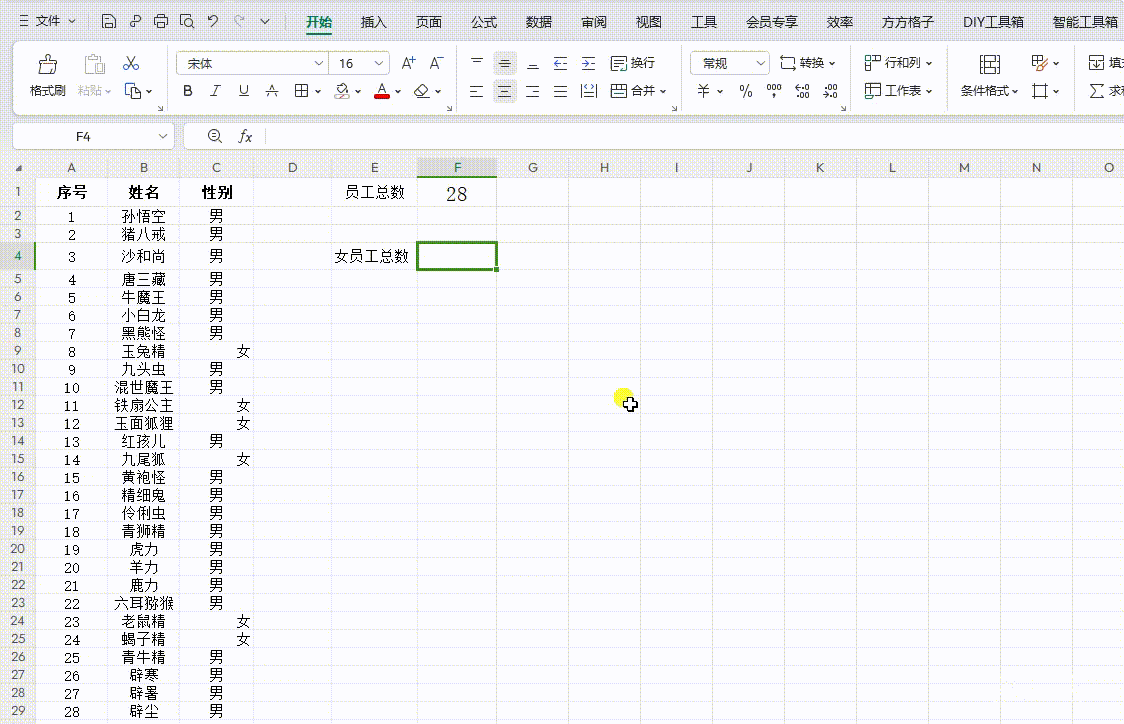
Task: Switch to the Insert (插入) tab
Action: 373,22
